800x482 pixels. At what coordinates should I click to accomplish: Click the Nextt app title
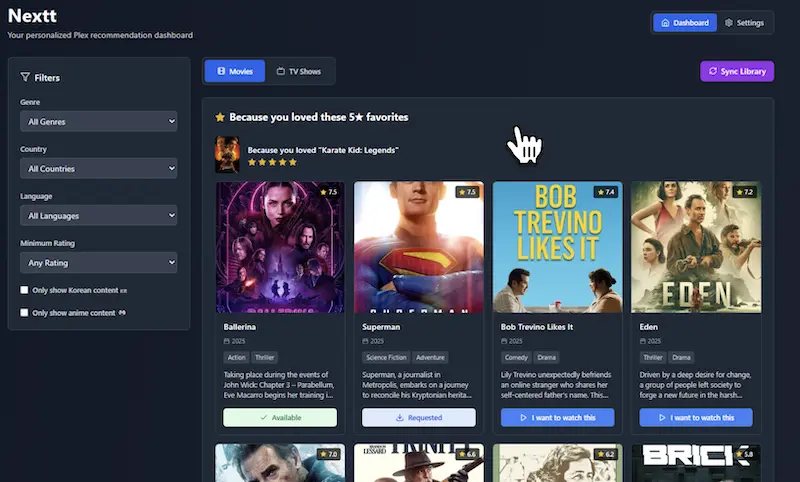coord(32,16)
